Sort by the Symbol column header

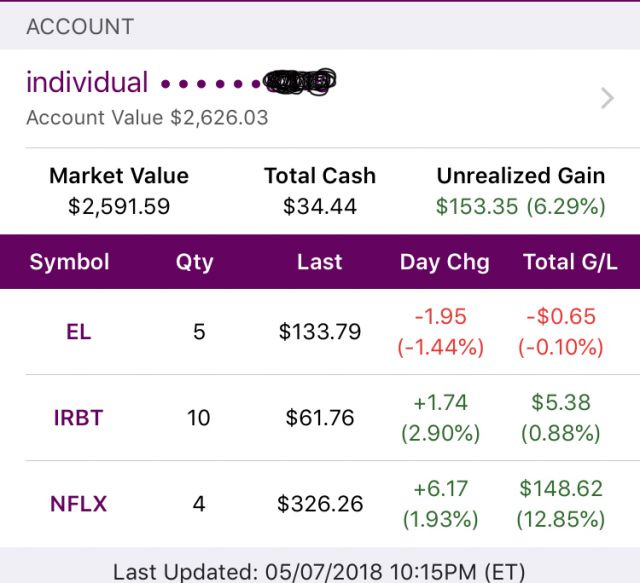(69, 262)
